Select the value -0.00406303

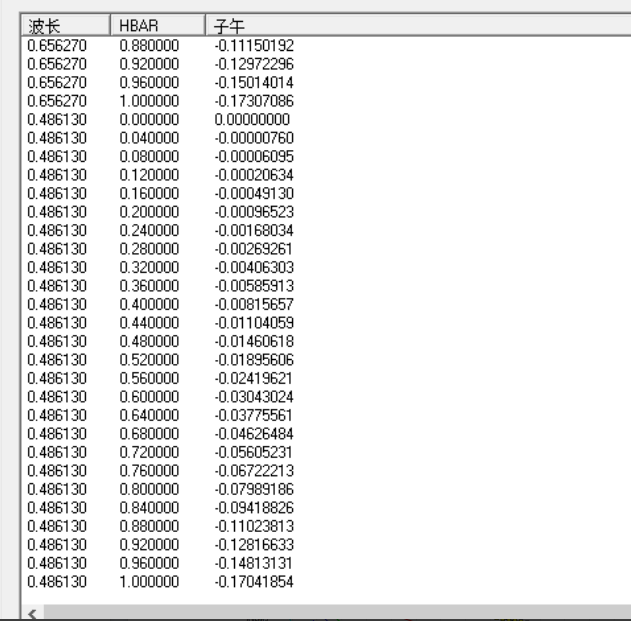pos(254,268)
